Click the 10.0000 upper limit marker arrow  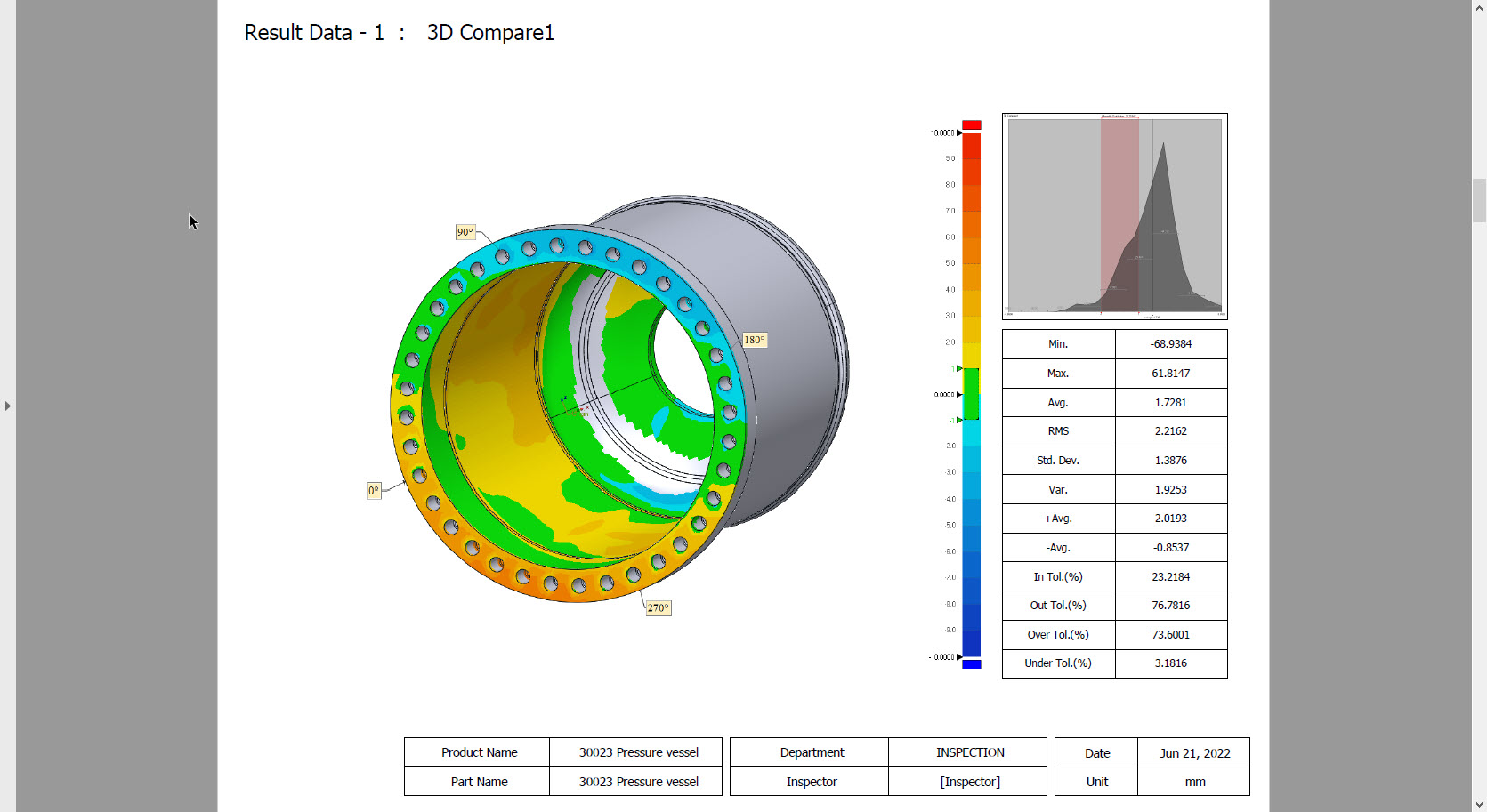(959, 133)
